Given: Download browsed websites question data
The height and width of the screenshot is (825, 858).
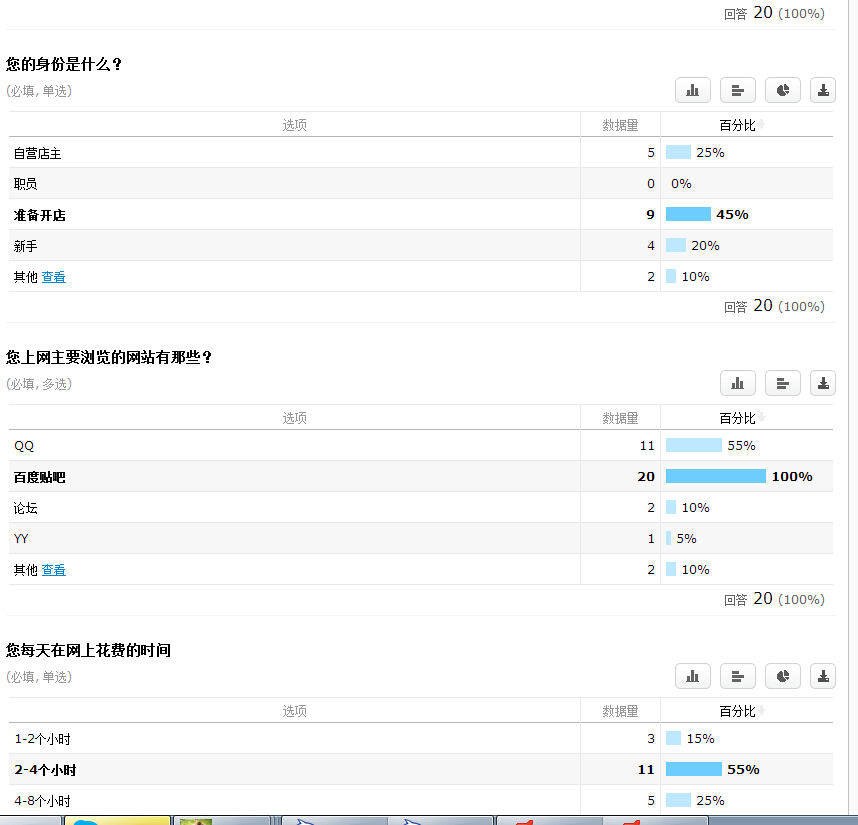Looking at the screenshot, I should [x=822, y=383].
